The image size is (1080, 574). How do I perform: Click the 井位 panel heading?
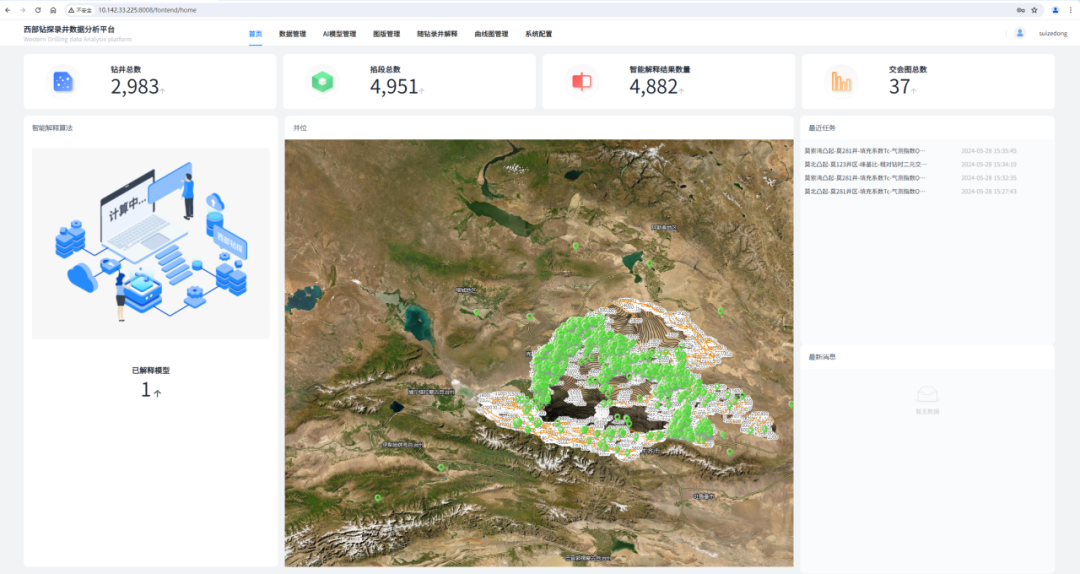(x=300, y=128)
